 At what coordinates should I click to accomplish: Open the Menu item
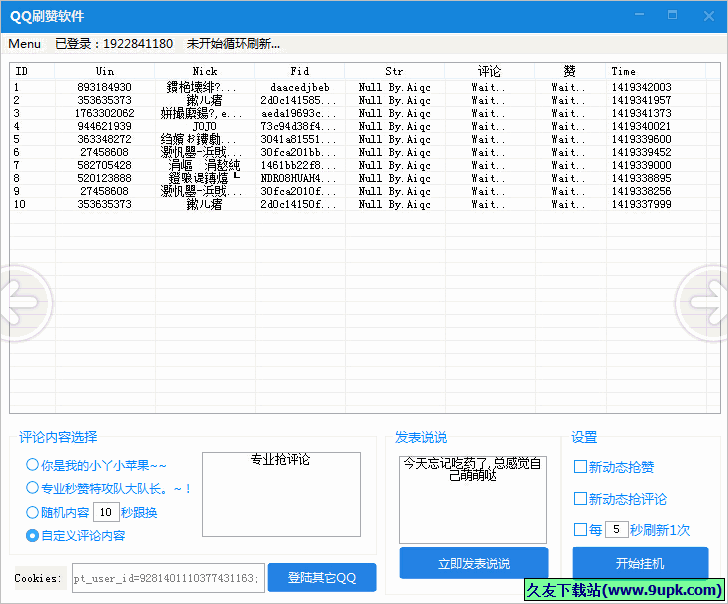pos(24,44)
